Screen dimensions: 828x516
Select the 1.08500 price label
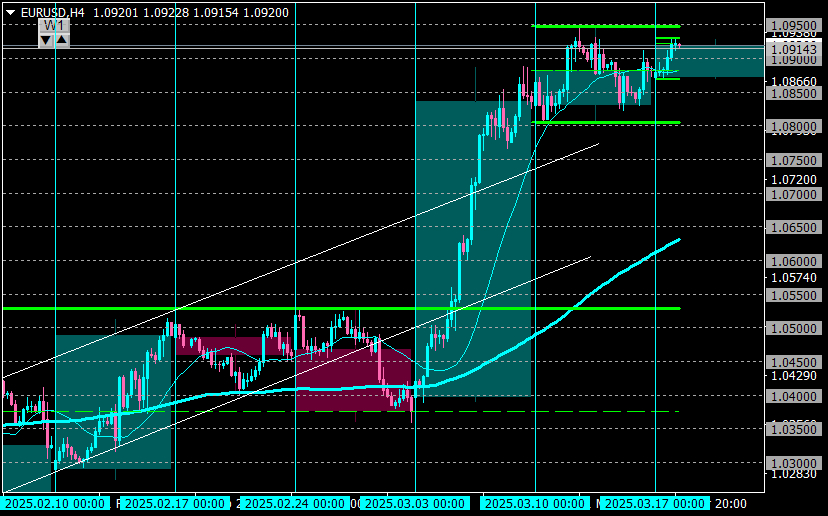point(794,93)
